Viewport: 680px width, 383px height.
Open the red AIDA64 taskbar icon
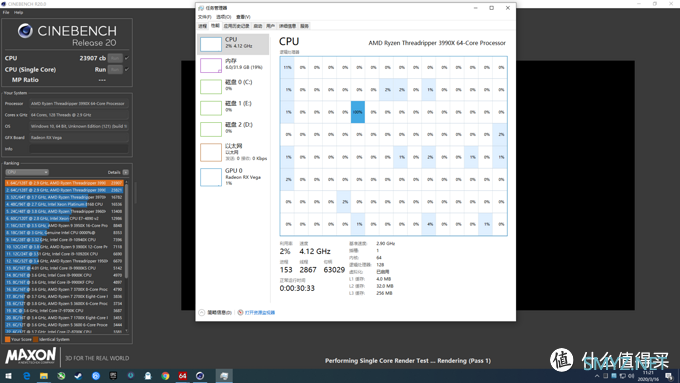[183, 376]
